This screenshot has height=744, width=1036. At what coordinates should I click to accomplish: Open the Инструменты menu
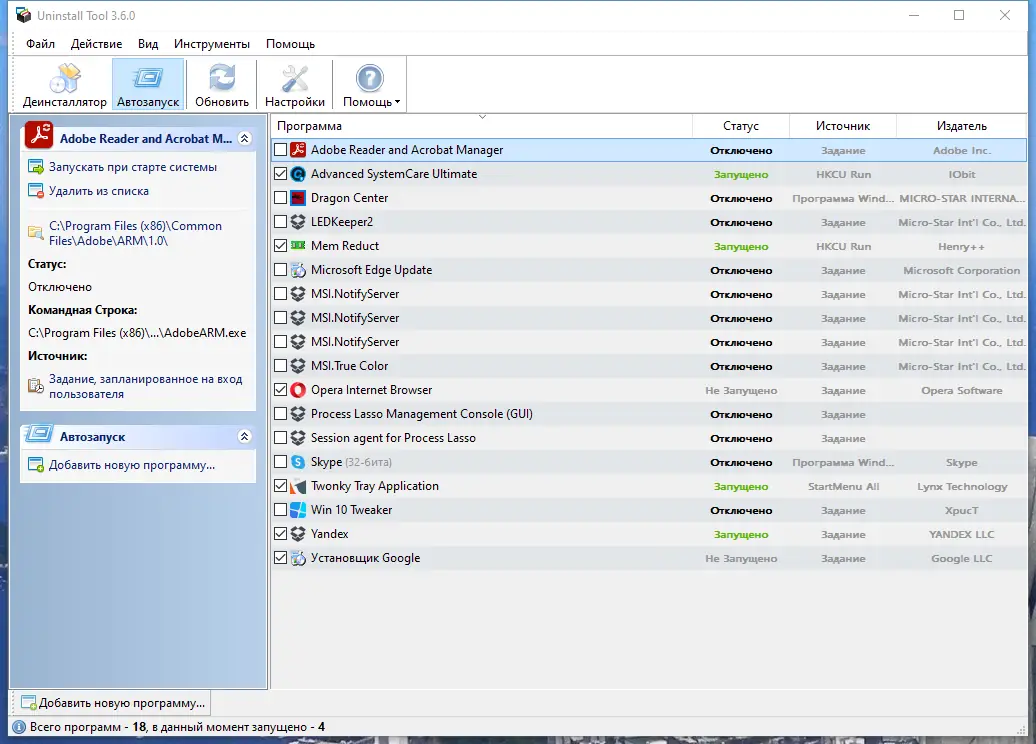(x=211, y=44)
